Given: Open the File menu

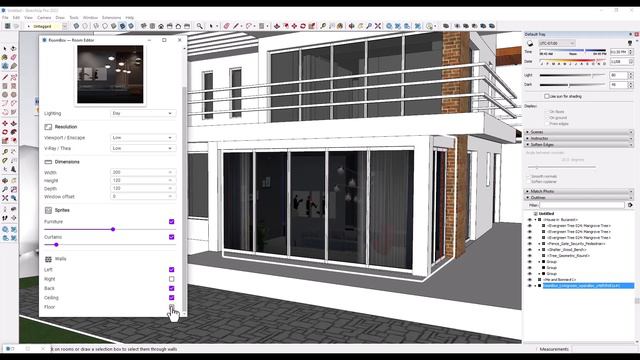Looking at the screenshot, I should (5, 18).
